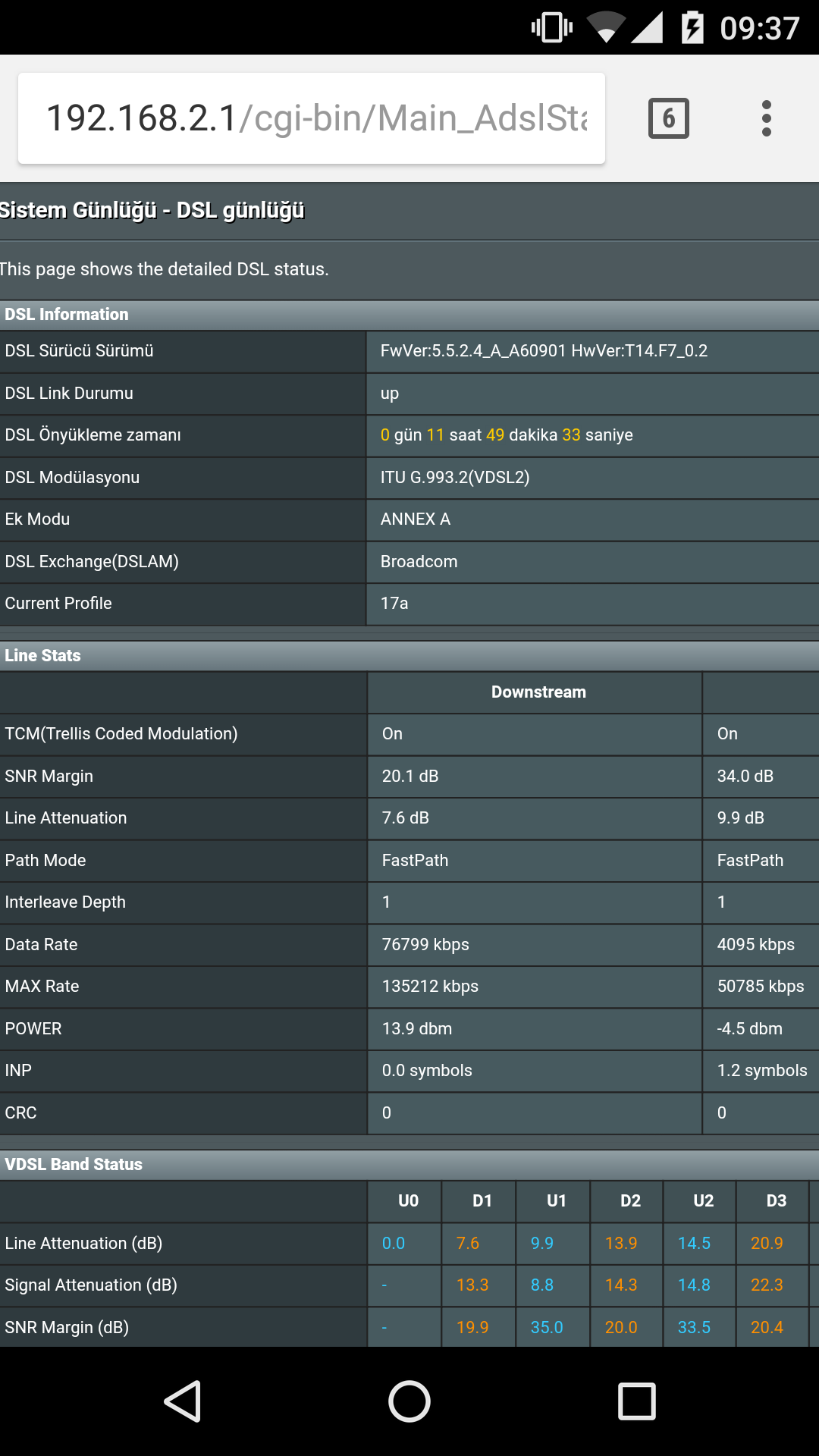Viewport: 819px width, 1456px height.
Task: Tap the D1 band column header
Action: (482, 1201)
